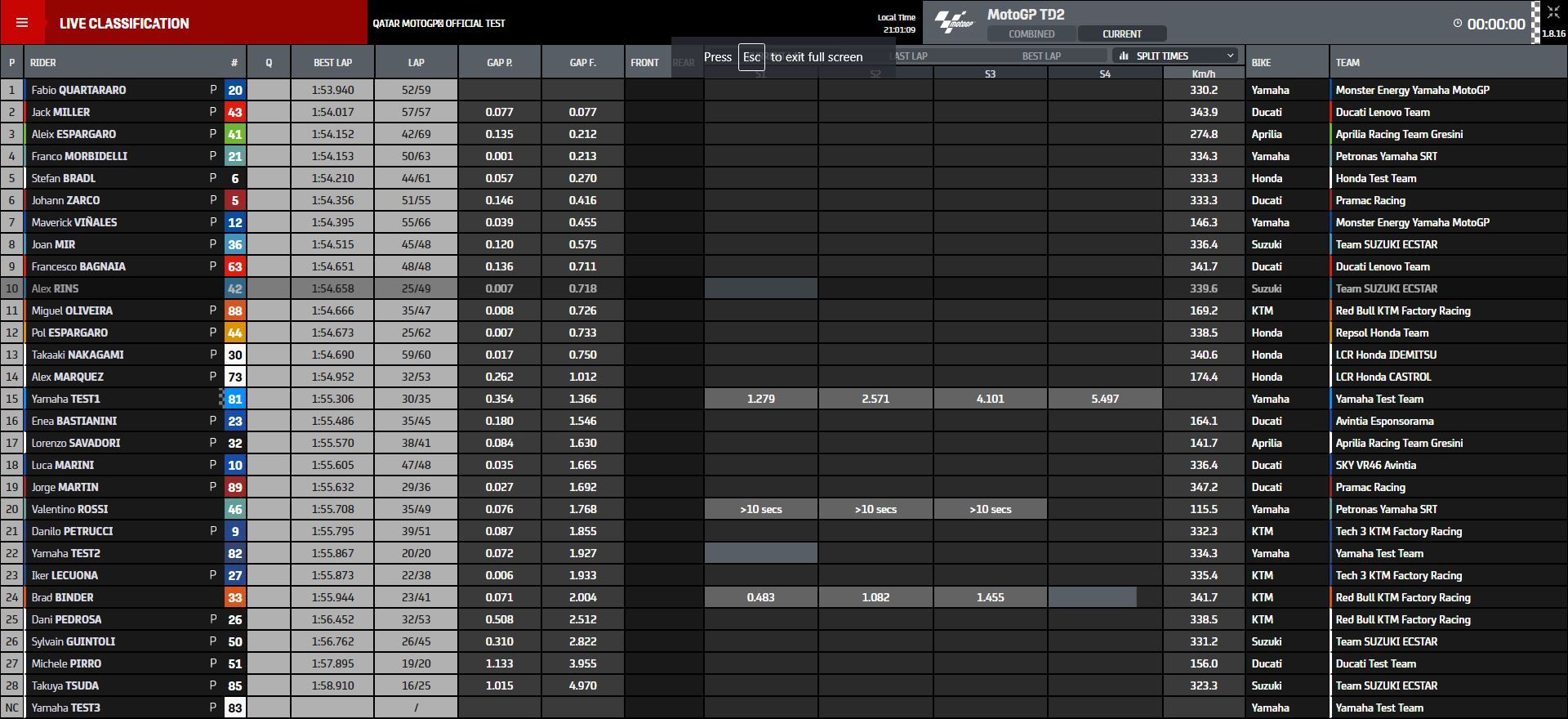Open the SPLIT TIMES dropdown
Image resolution: width=1568 pixels, height=719 pixels.
tap(1177, 56)
